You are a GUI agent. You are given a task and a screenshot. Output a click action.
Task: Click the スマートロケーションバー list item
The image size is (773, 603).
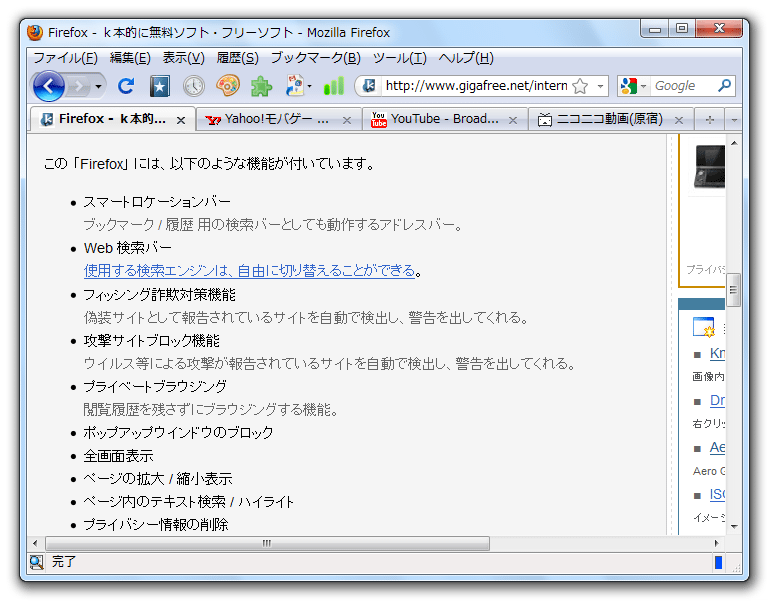point(157,202)
